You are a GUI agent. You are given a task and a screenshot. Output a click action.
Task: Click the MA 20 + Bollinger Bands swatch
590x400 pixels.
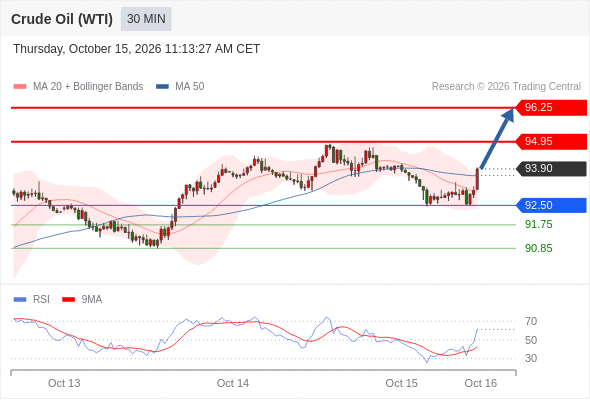pyautogui.click(x=20, y=87)
